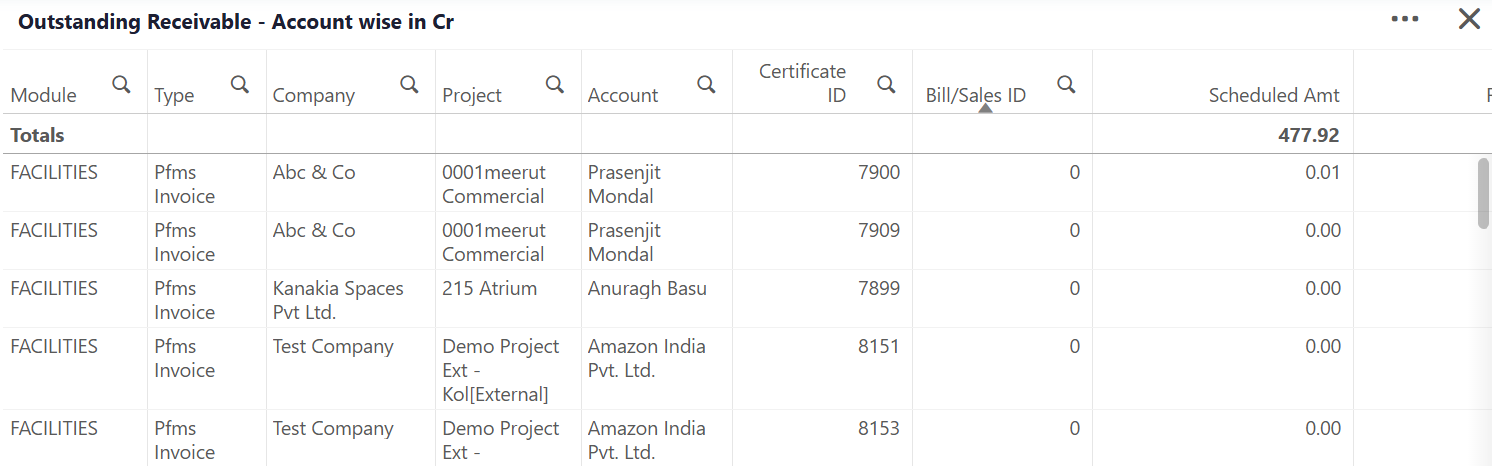The width and height of the screenshot is (1492, 466).
Task: Select the Totals row 477.92 value
Action: click(1308, 135)
